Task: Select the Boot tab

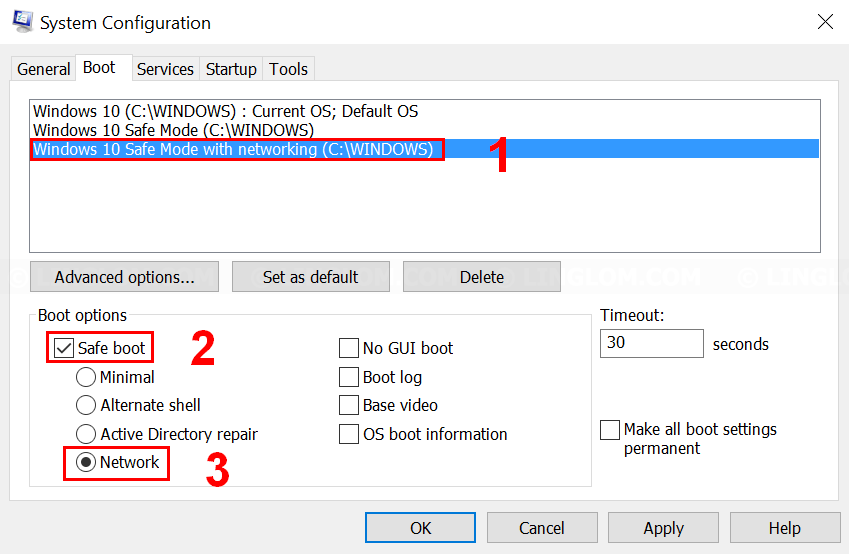Action: (x=103, y=68)
